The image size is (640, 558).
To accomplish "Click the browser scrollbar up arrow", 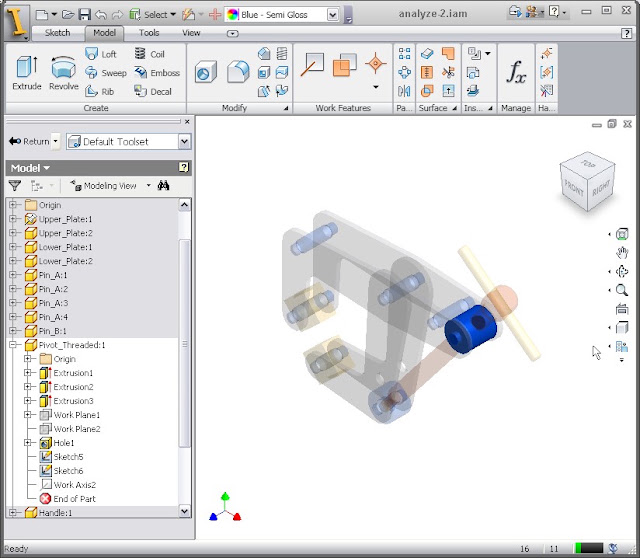I will [x=184, y=205].
